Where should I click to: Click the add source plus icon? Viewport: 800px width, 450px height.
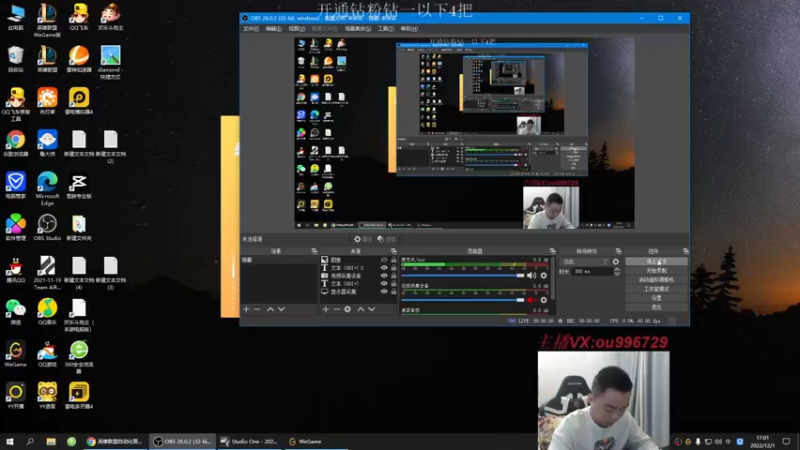(x=326, y=309)
